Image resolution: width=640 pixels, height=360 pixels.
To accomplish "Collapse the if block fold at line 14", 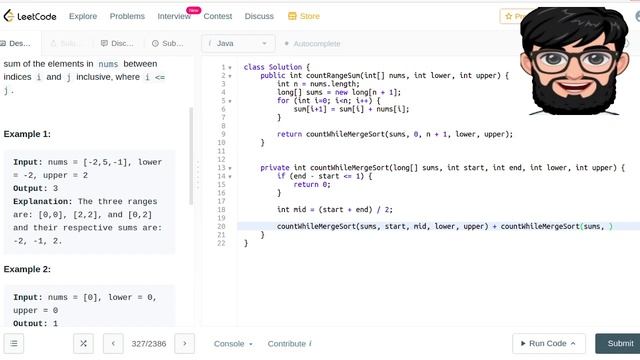I will 230,176.
